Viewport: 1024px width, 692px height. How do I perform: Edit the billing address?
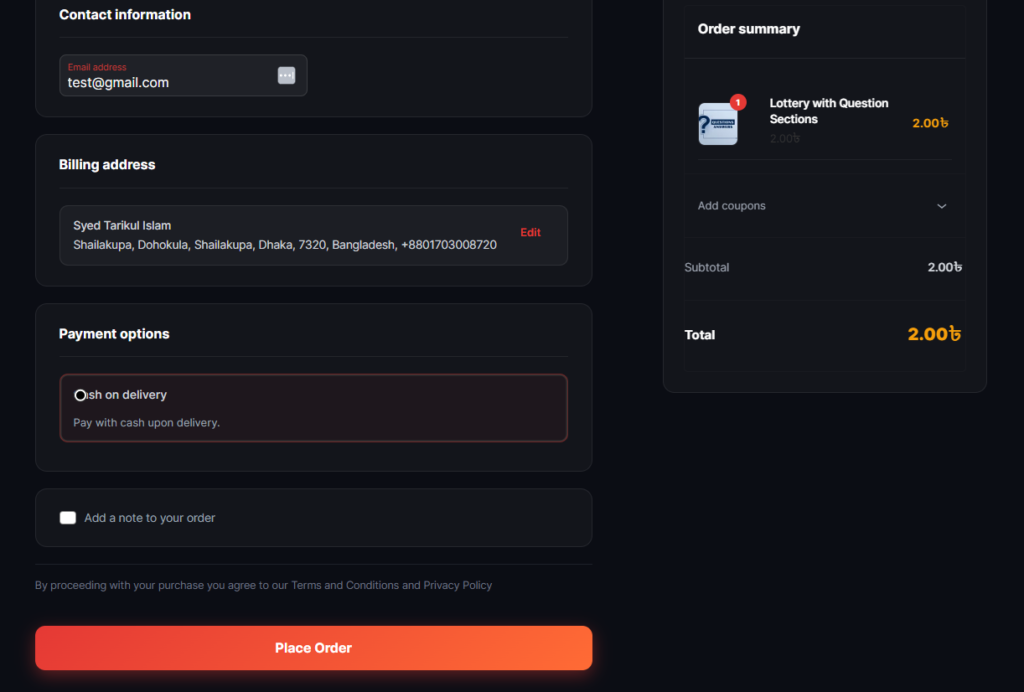click(530, 232)
